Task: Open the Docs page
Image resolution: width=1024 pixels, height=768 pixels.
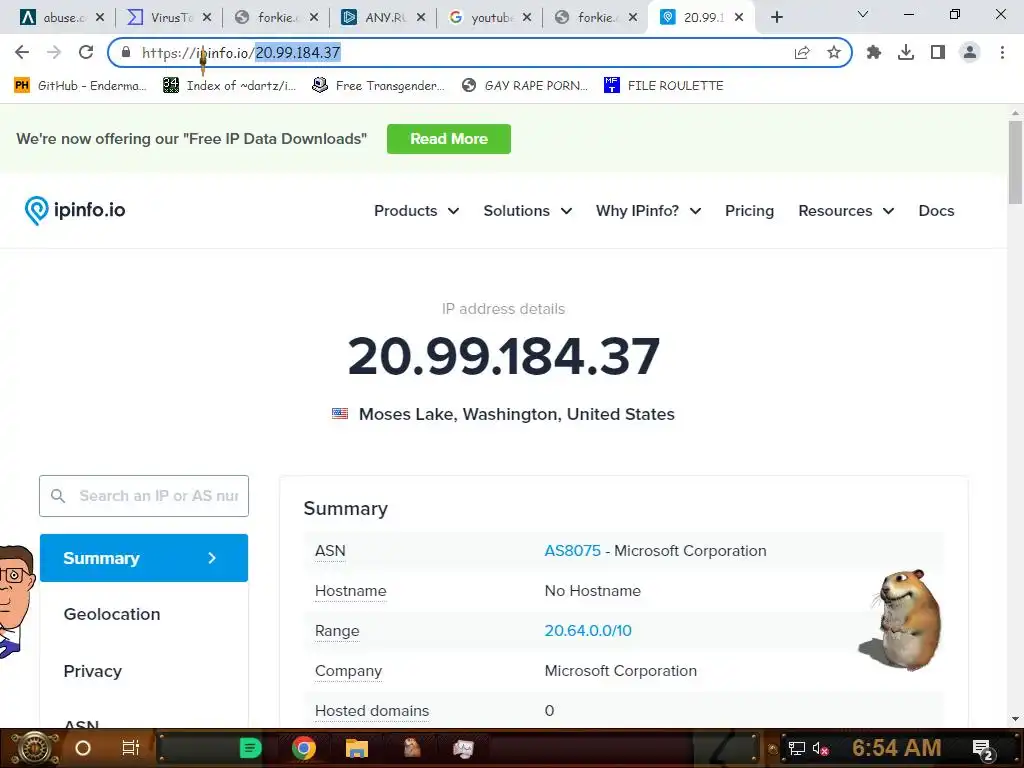Action: [936, 211]
